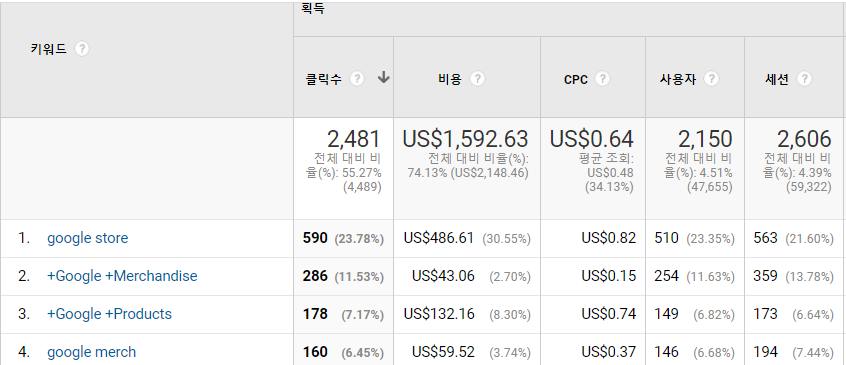Select sessions 173 in Products row
Screen dimensions: 846x365
766,314
